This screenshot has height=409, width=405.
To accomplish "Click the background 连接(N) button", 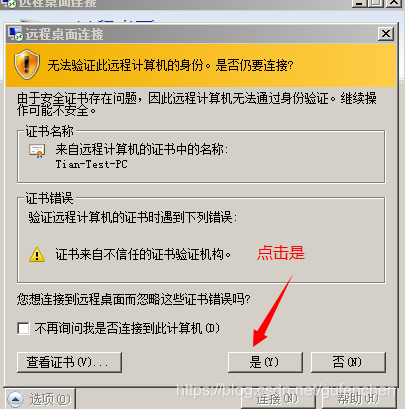I will [277, 399].
